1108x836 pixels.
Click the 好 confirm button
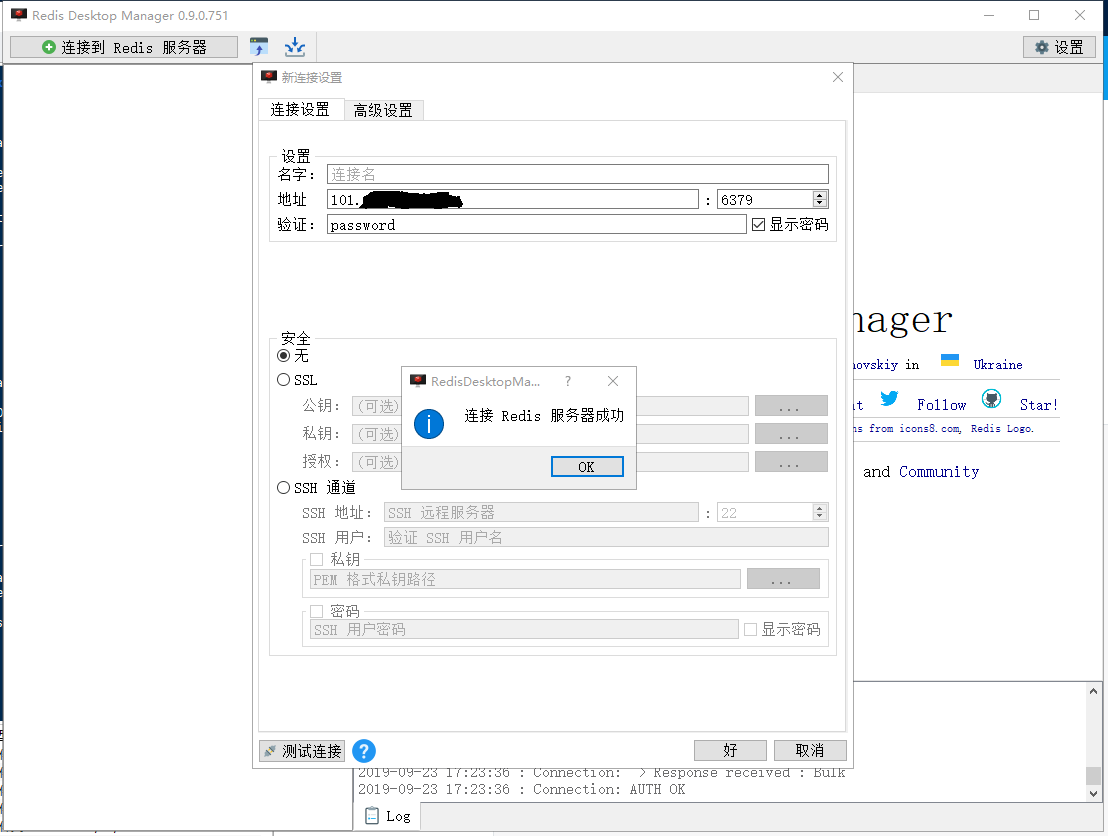click(730, 750)
